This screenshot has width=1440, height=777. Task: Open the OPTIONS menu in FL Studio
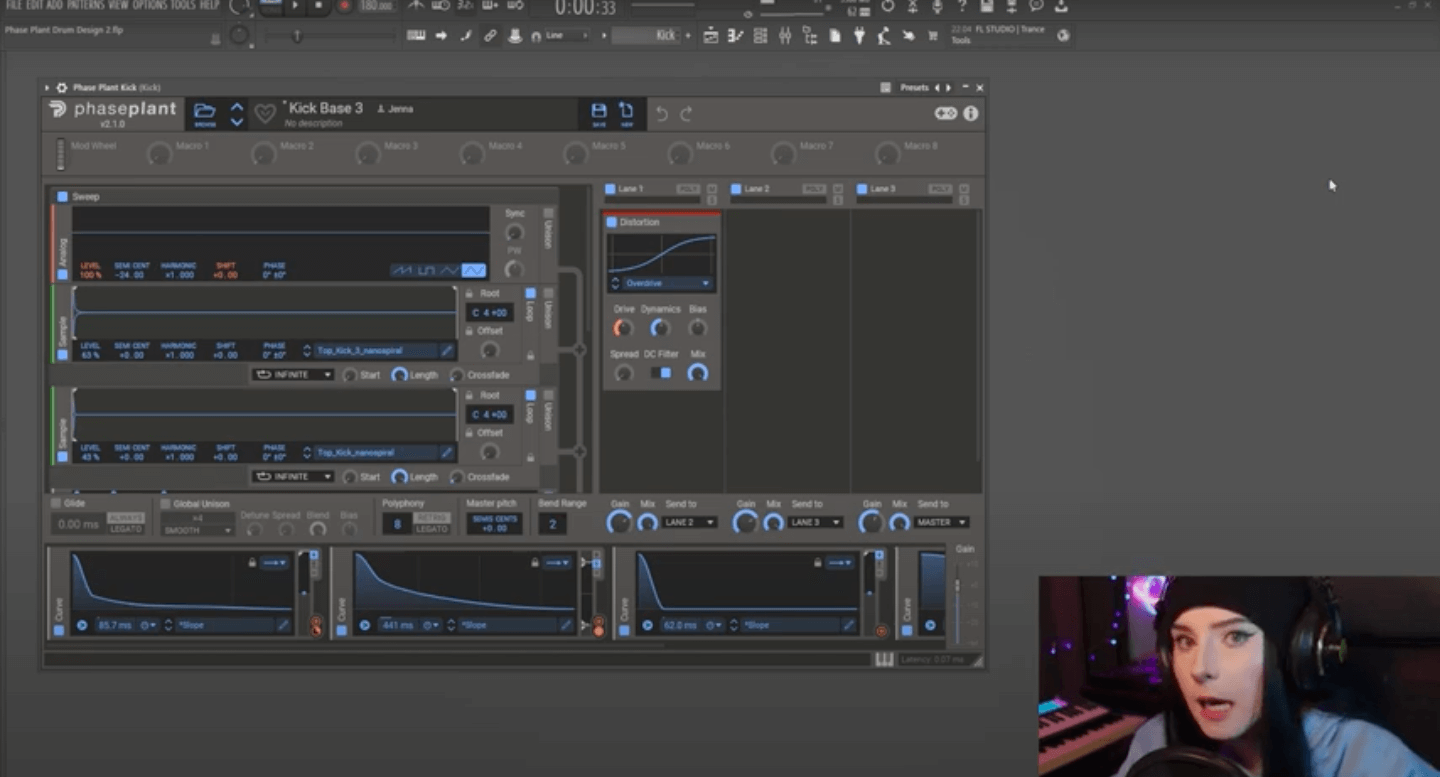tap(150, 5)
